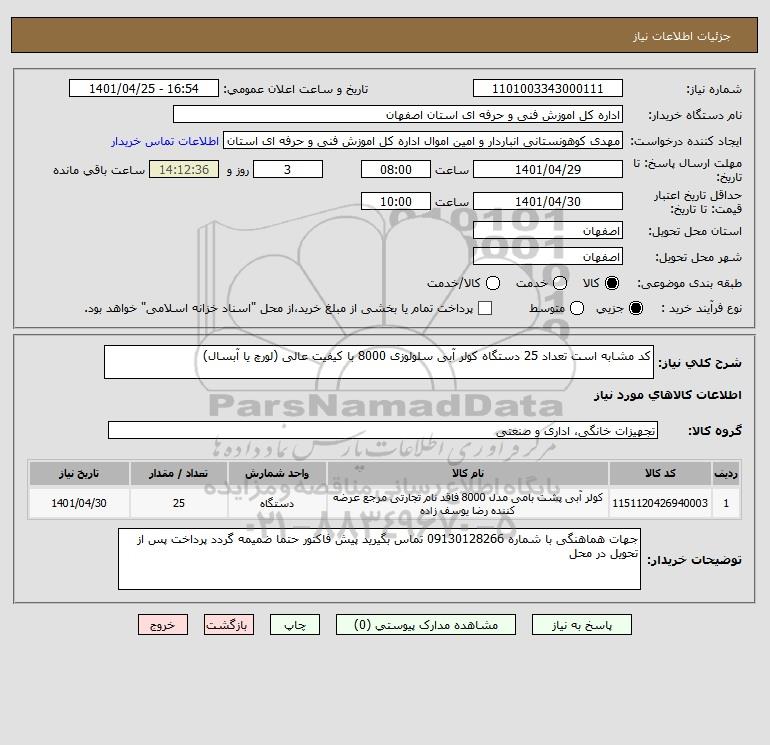Click the unit cell دستگاه
Screen dimensions: 770x745
277,503
